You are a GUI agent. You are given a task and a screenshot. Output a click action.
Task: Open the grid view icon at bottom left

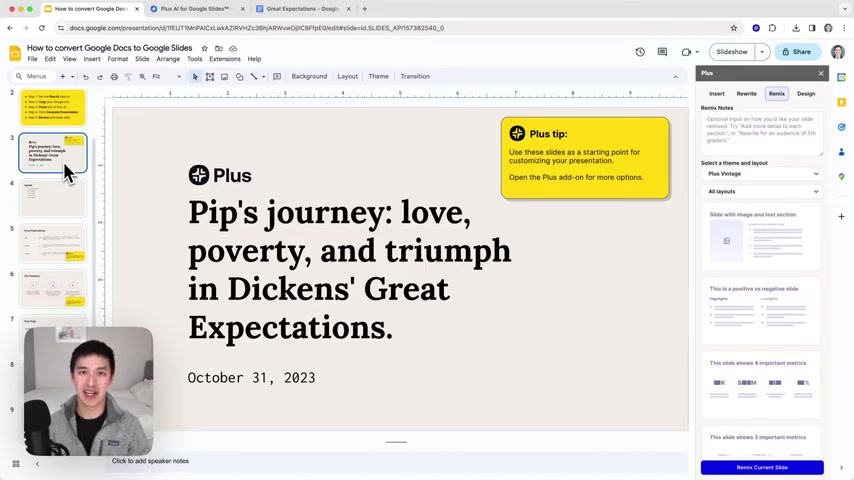pyautogui.click(x=16, y=464)
